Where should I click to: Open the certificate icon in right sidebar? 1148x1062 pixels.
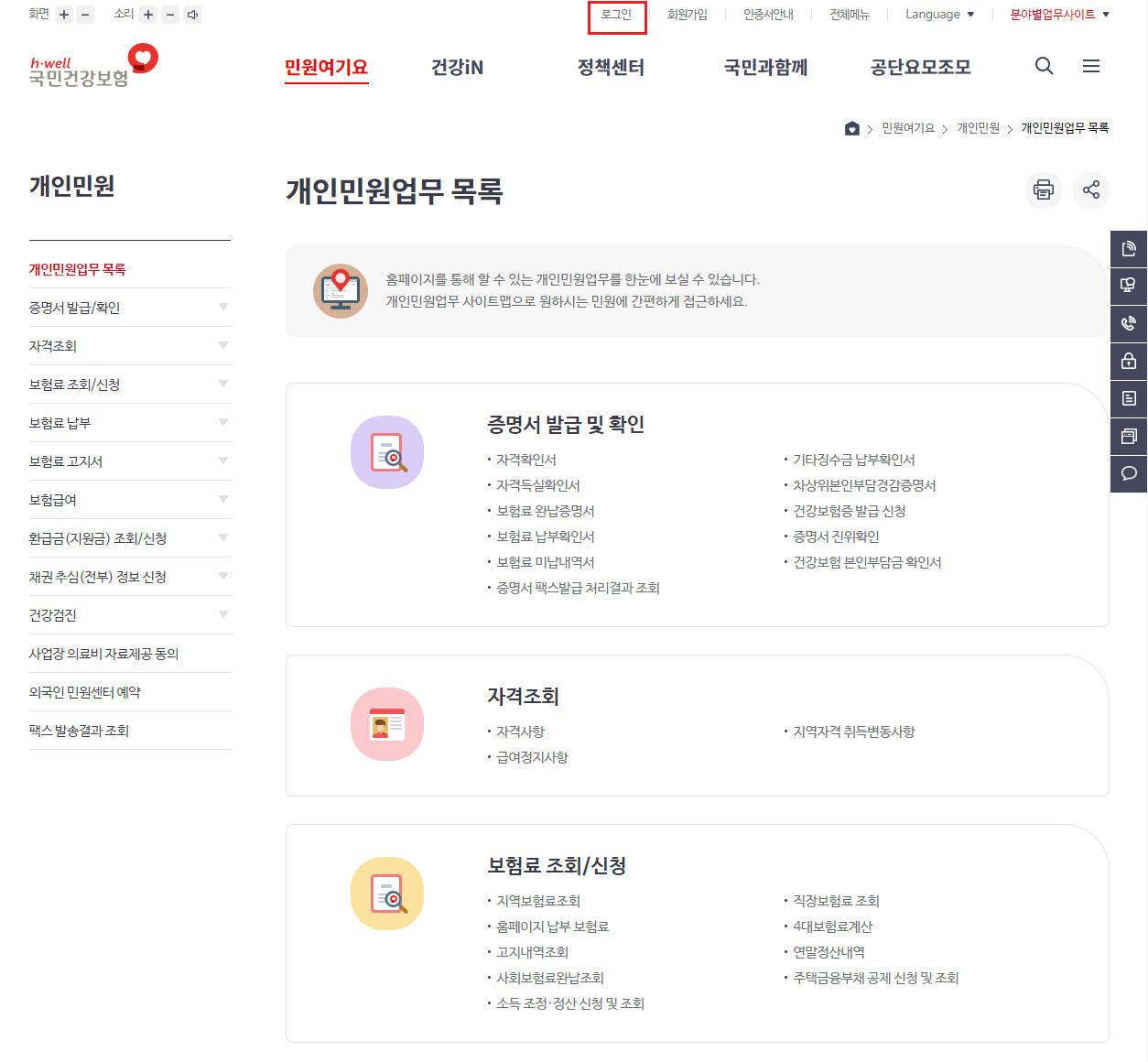click(1129, 285)
